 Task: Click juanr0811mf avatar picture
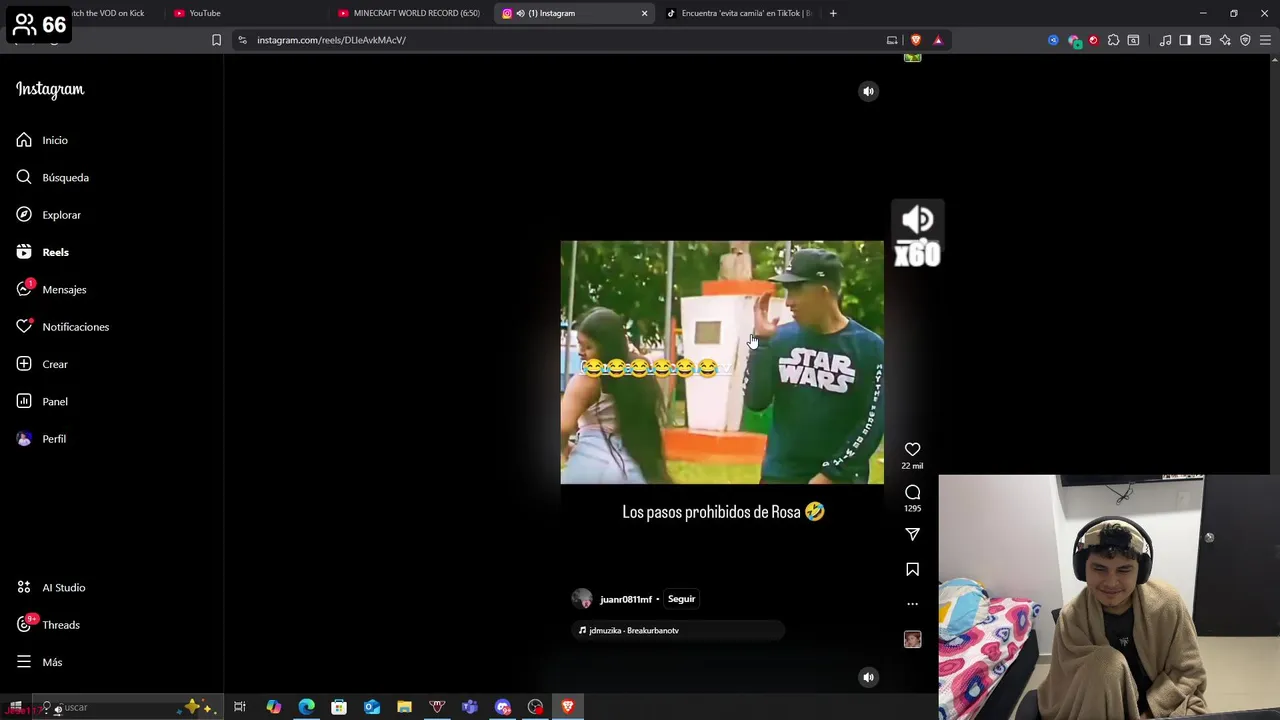[x=582, y=599]
